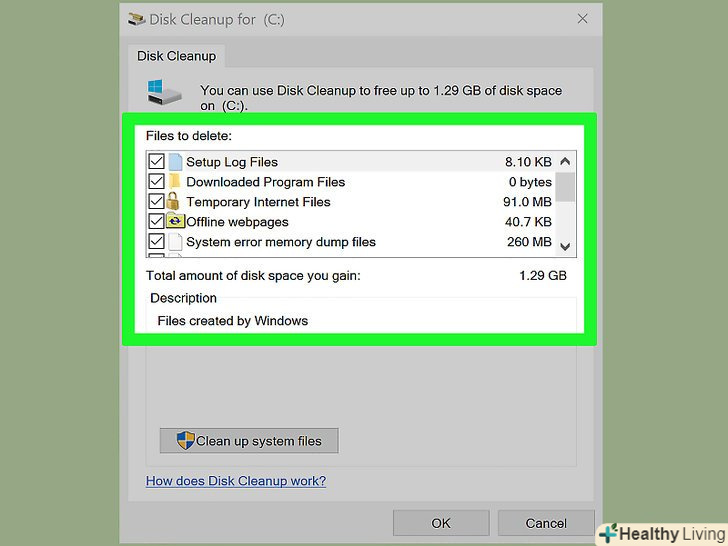728x546 pixels.
Task: Select the Setup Log Files row label
Action: click(x=232, y=162)
